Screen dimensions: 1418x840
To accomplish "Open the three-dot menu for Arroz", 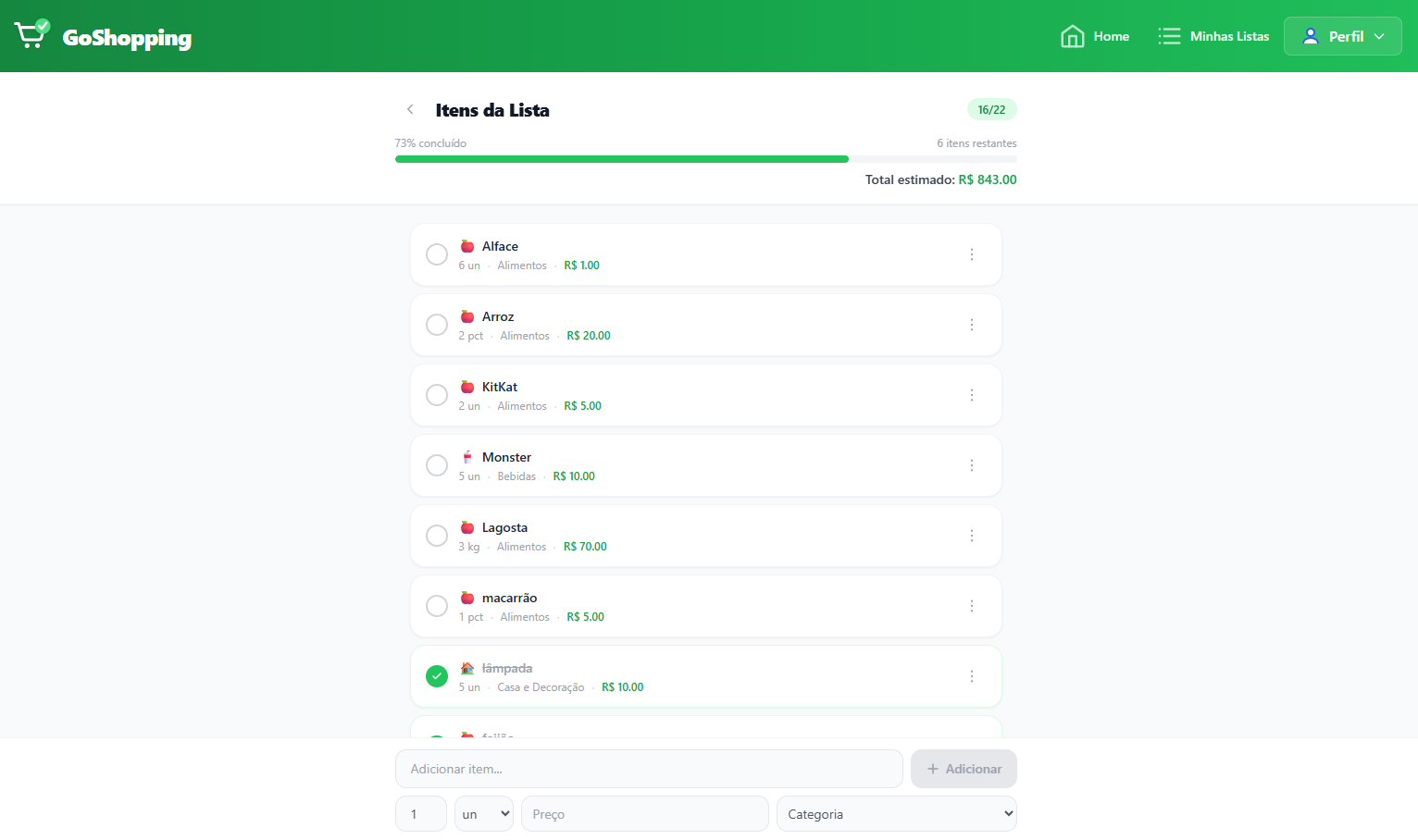I will pos(971,325).
